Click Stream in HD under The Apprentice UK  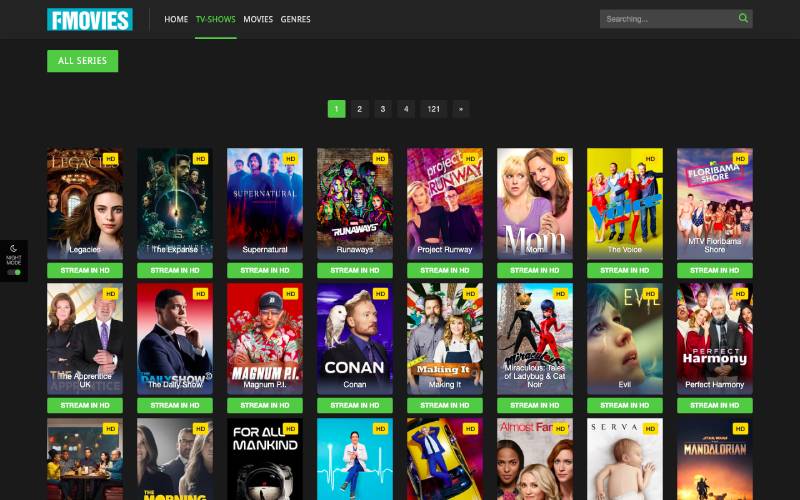(85, 406)
